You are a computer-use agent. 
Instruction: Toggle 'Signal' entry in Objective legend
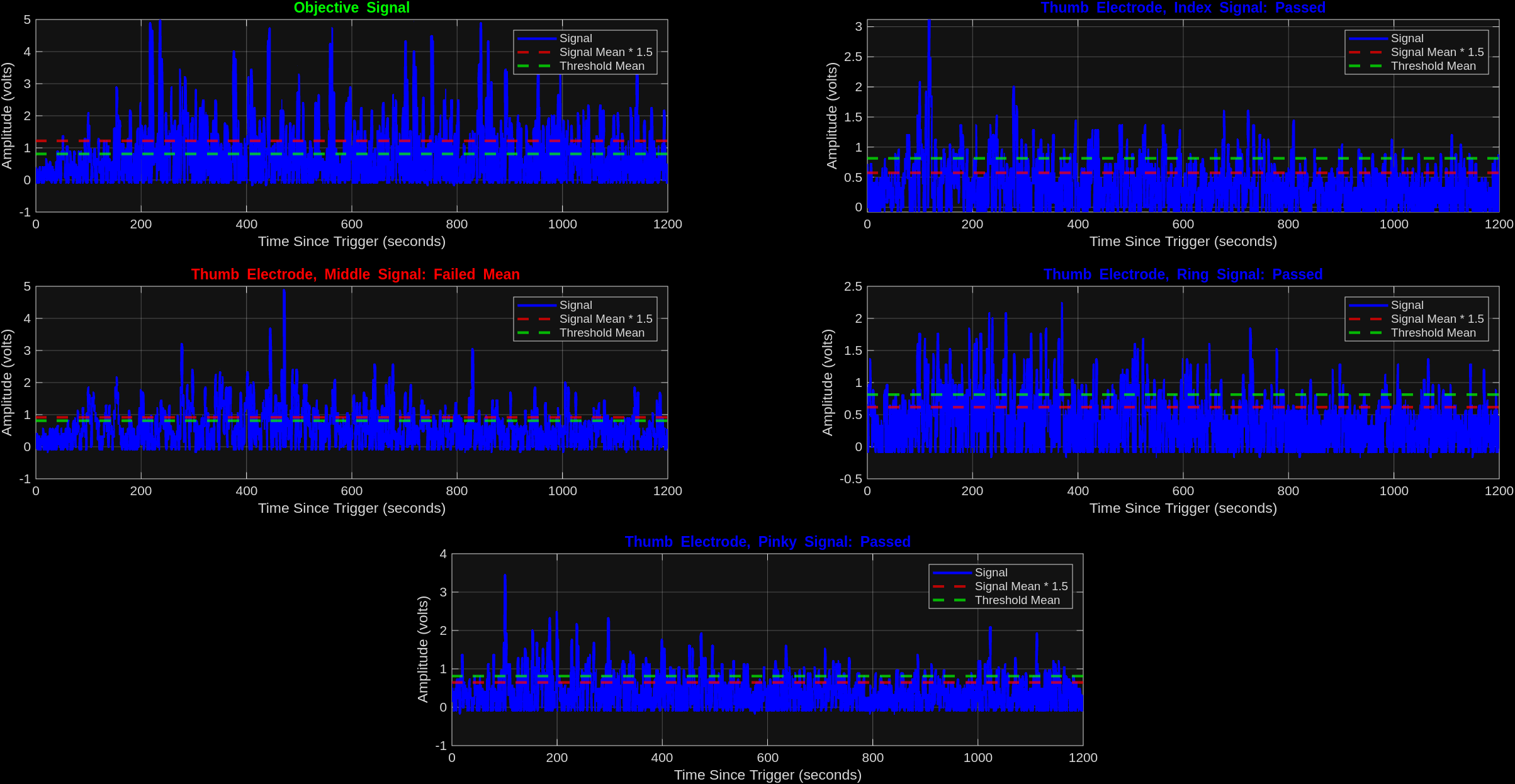tap(575, 38)
